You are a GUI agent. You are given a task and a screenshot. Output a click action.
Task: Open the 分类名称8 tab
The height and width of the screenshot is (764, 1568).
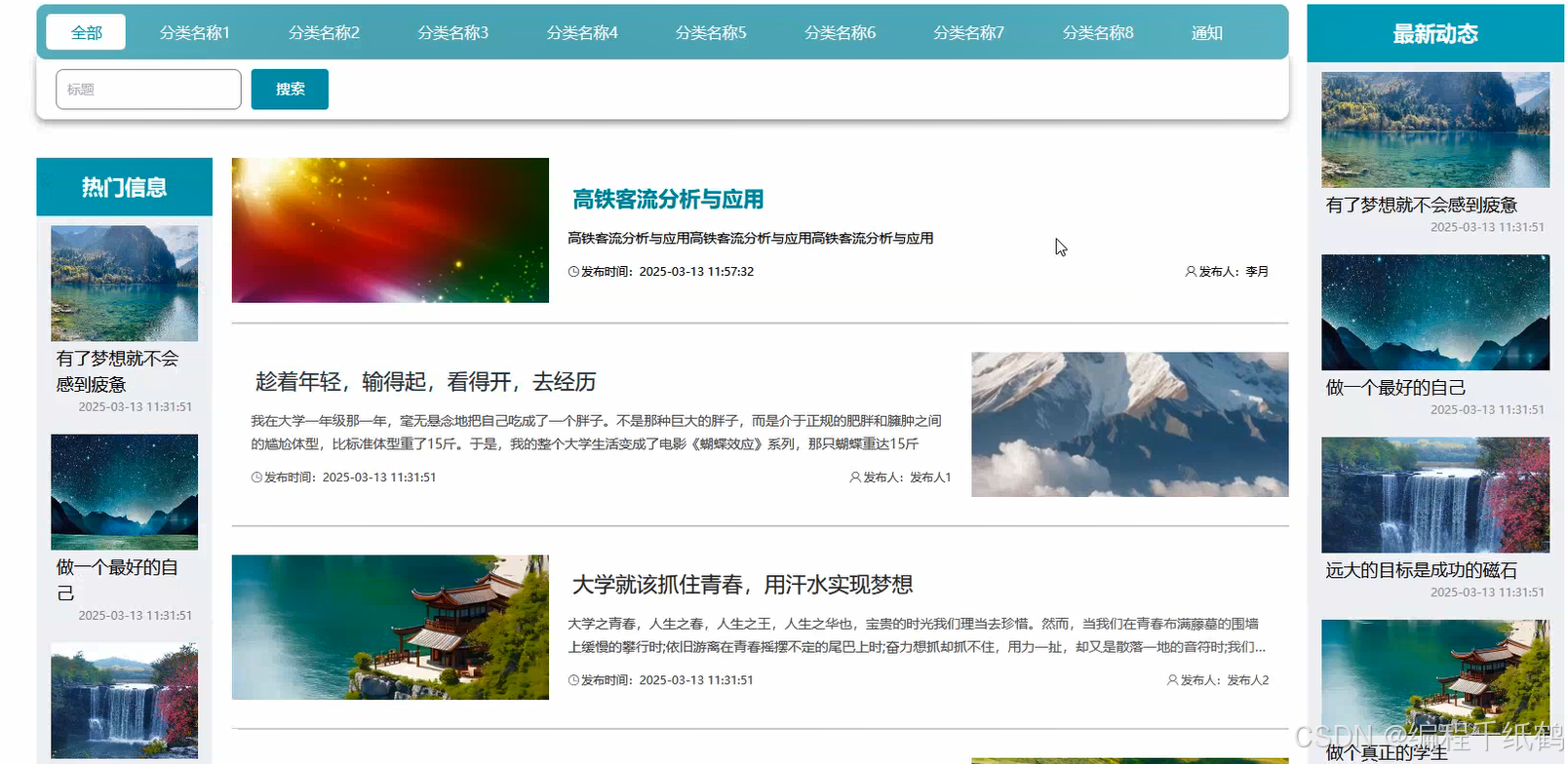(x=1098, y=32)
